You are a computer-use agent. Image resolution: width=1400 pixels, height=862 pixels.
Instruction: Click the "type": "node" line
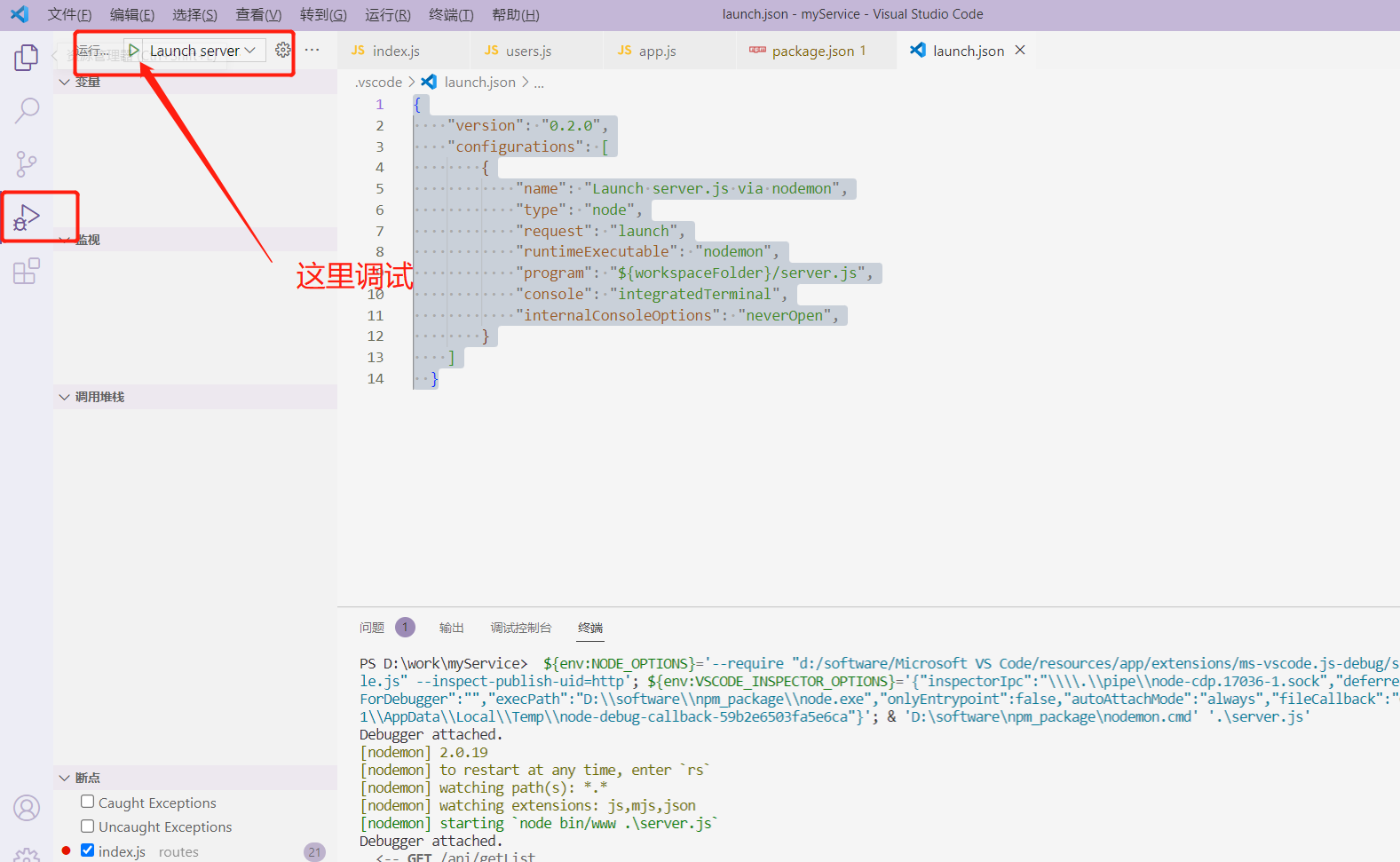(578, 210)
